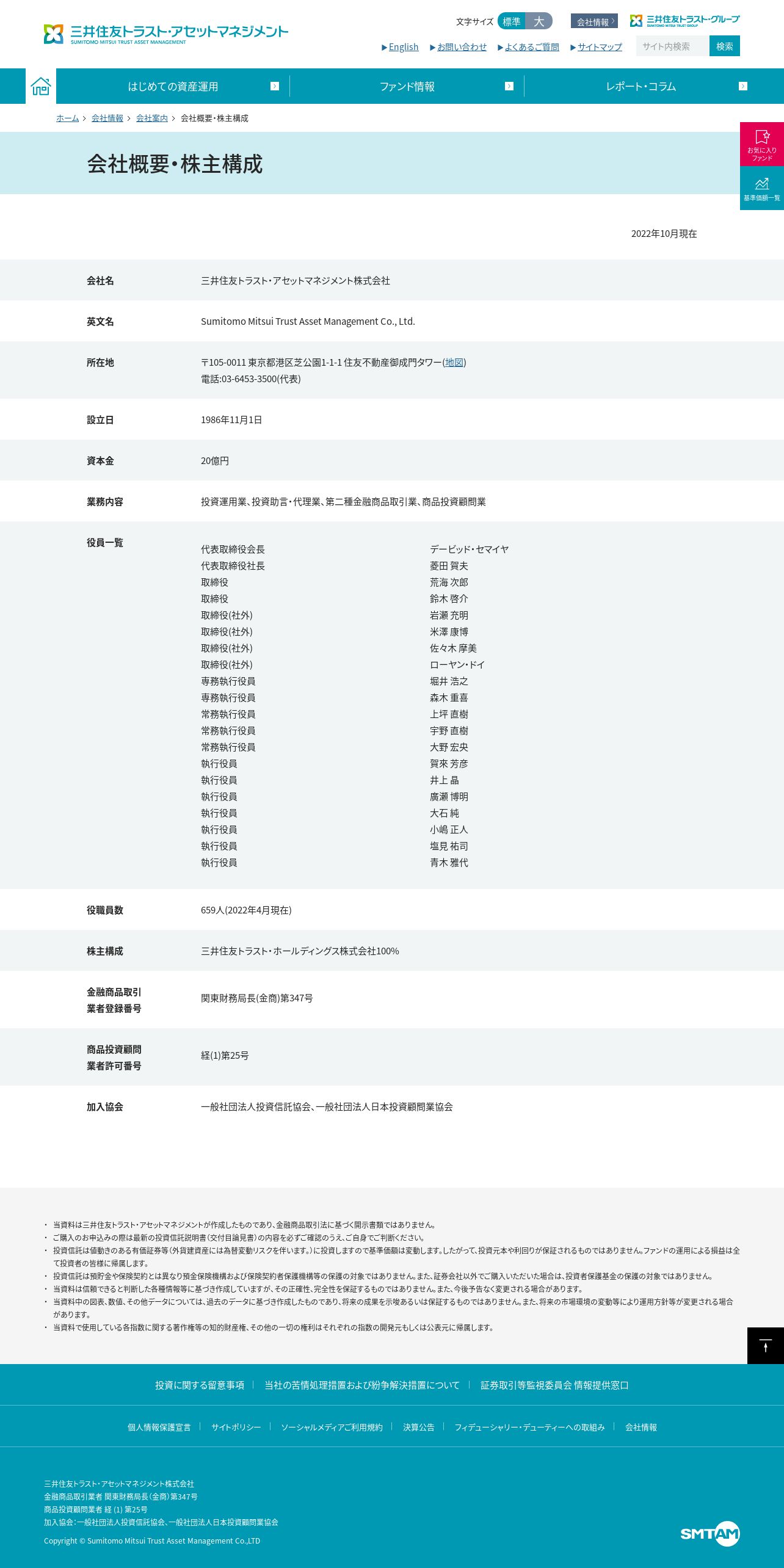Select the capital value 20億円
The image size is (784, 1568).
(215, 460)
